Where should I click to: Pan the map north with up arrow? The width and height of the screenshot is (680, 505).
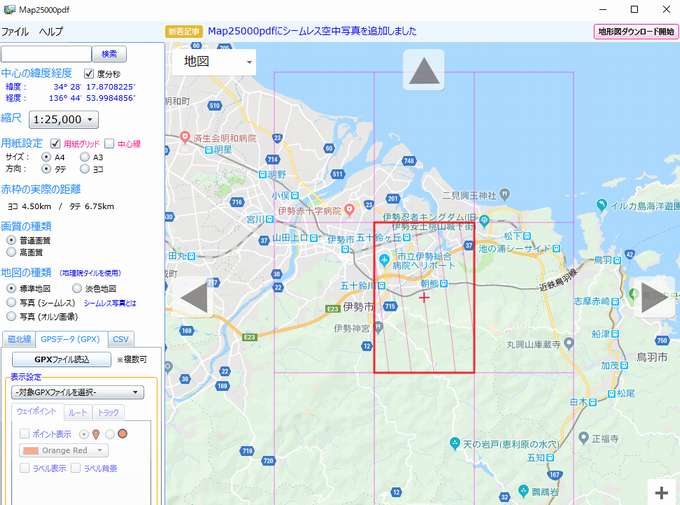(424, 70)
